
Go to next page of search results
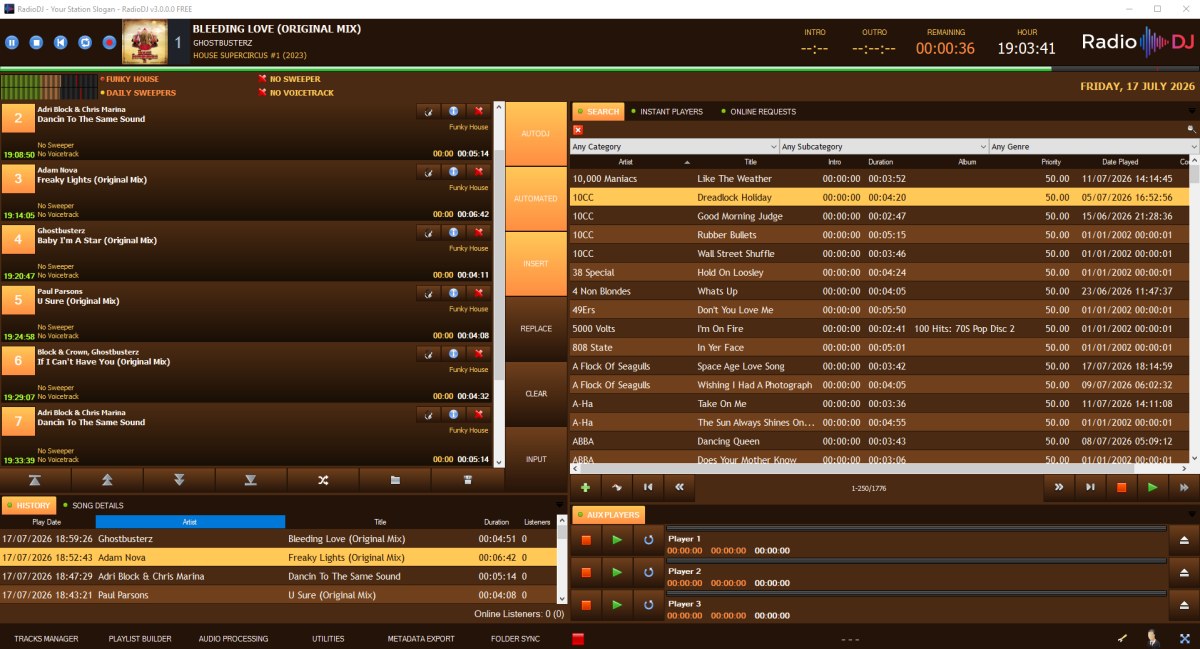[1058, 487]
